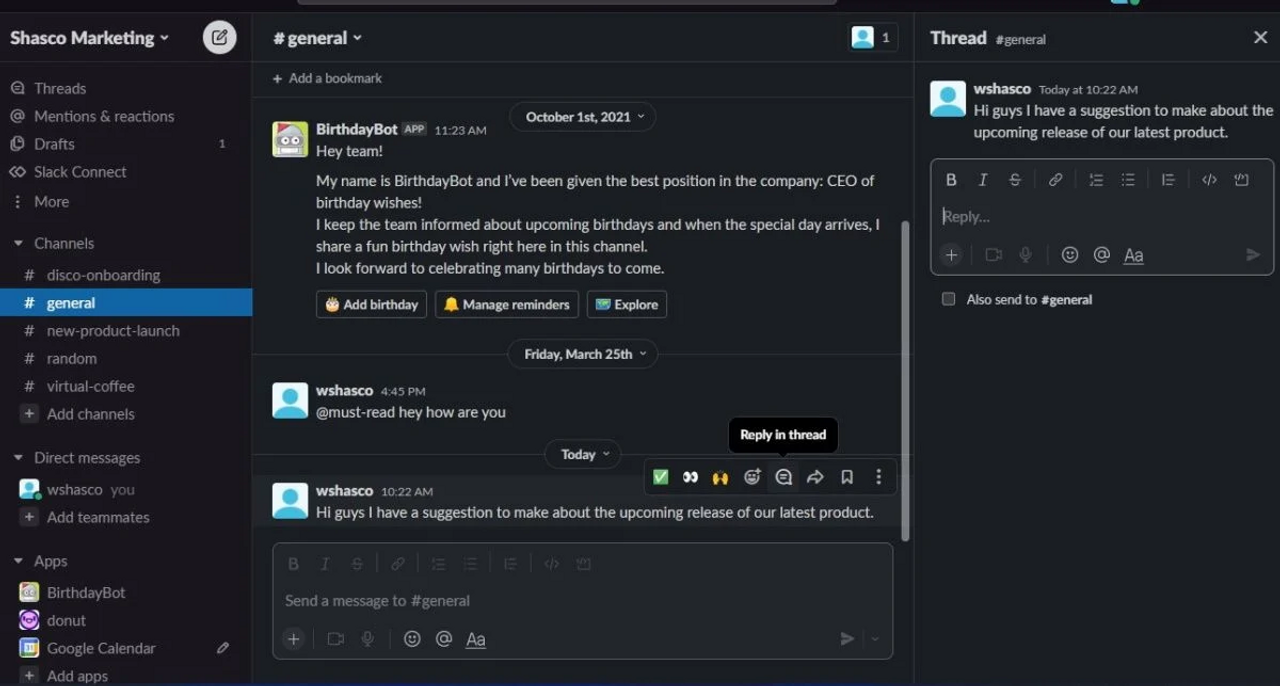The width and height of the screenshot is (1280, 686).
Task: Open emoji picker in thread reply box
Action: (1070, 255)
